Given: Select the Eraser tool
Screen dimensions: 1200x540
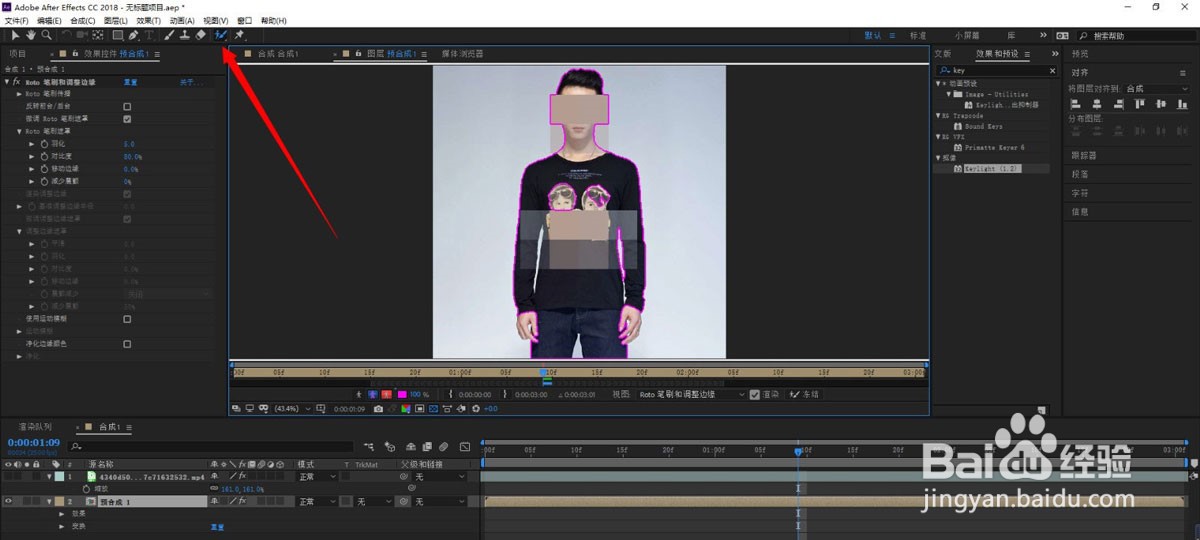Looking at the screenshot, I should pos(200,35).
